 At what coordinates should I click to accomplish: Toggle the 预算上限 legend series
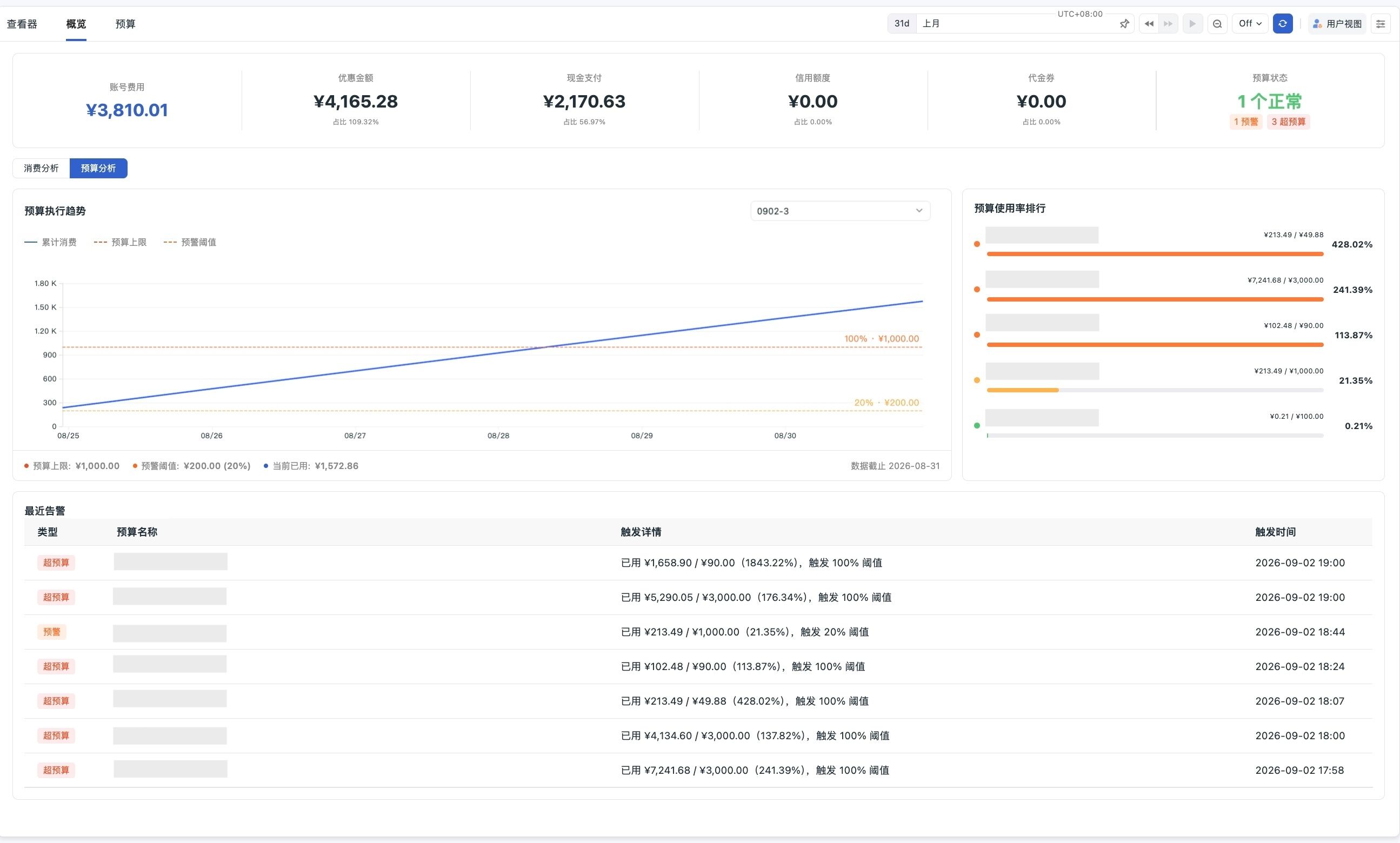pyautogui.click(x=120, y=243)
